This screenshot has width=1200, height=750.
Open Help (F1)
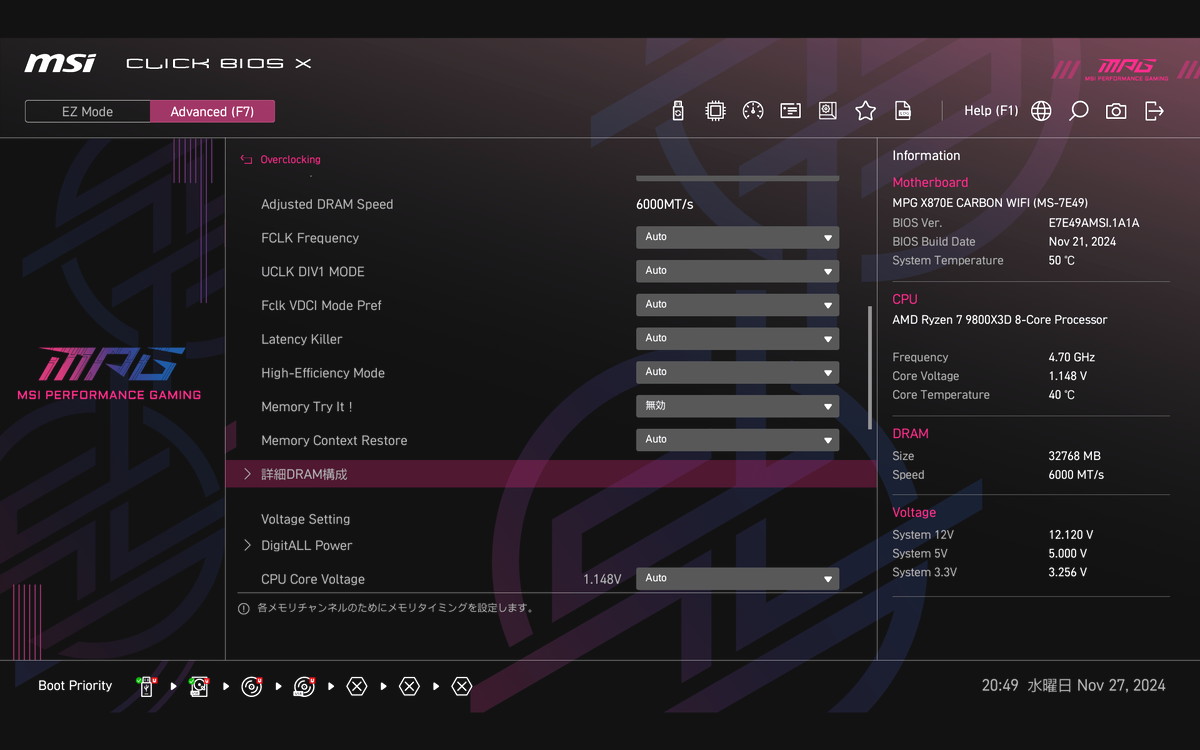991,111
